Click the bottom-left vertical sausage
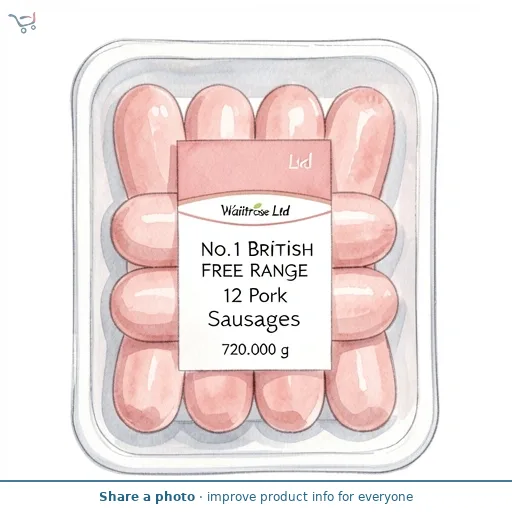The height and width of the screenshot is (512, 512). pos(147,383)
